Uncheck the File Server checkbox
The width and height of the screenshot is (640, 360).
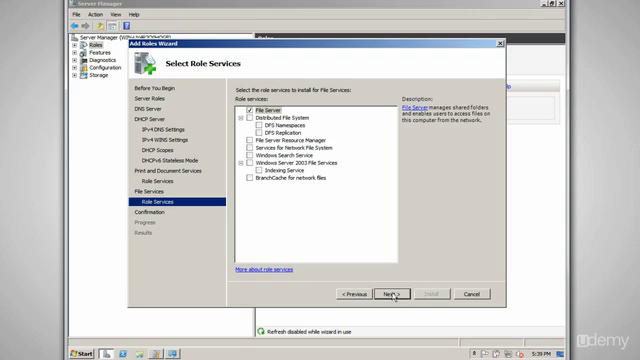[x=249, y=110]
